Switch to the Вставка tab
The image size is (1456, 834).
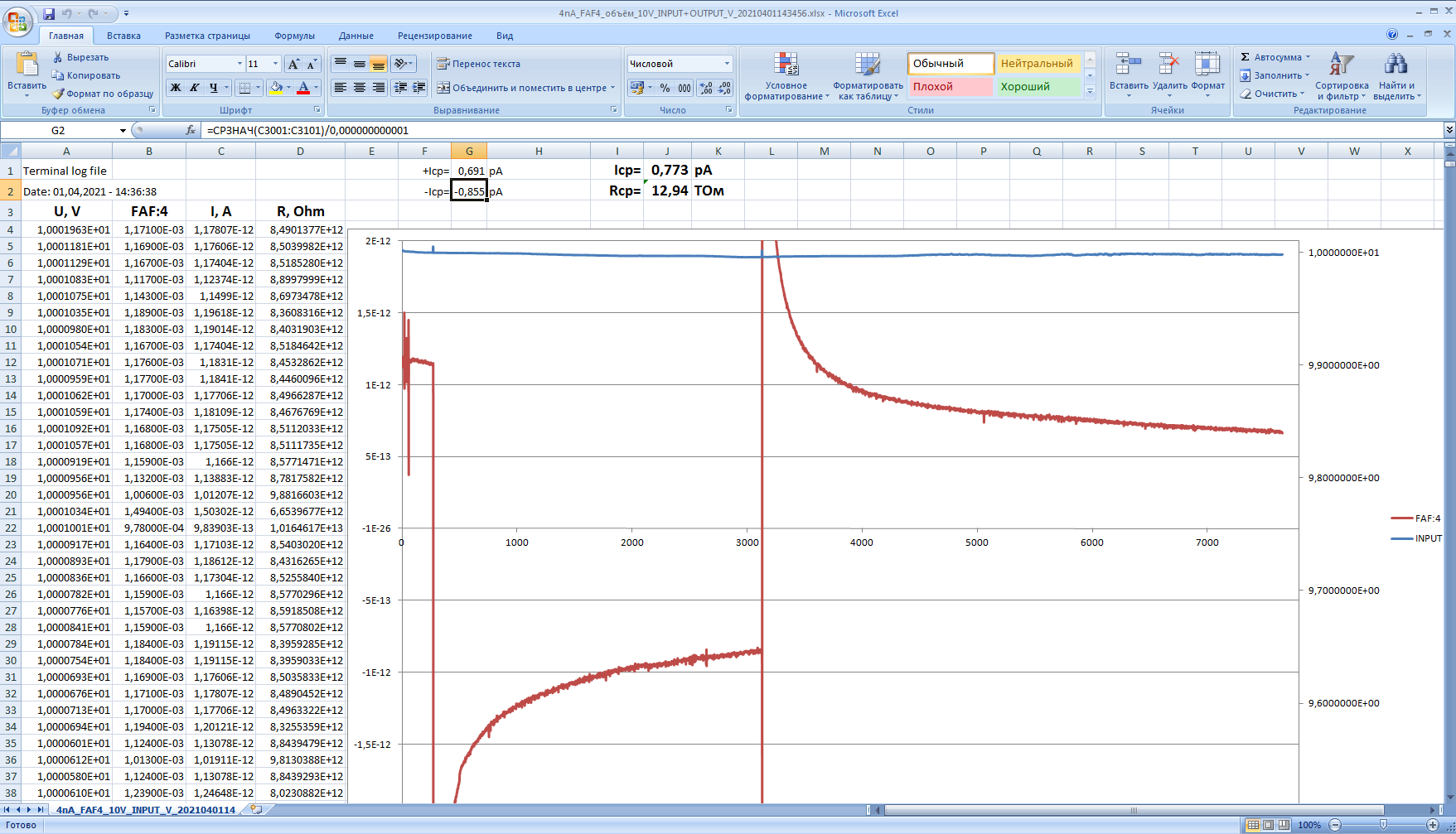click(123, 36)
